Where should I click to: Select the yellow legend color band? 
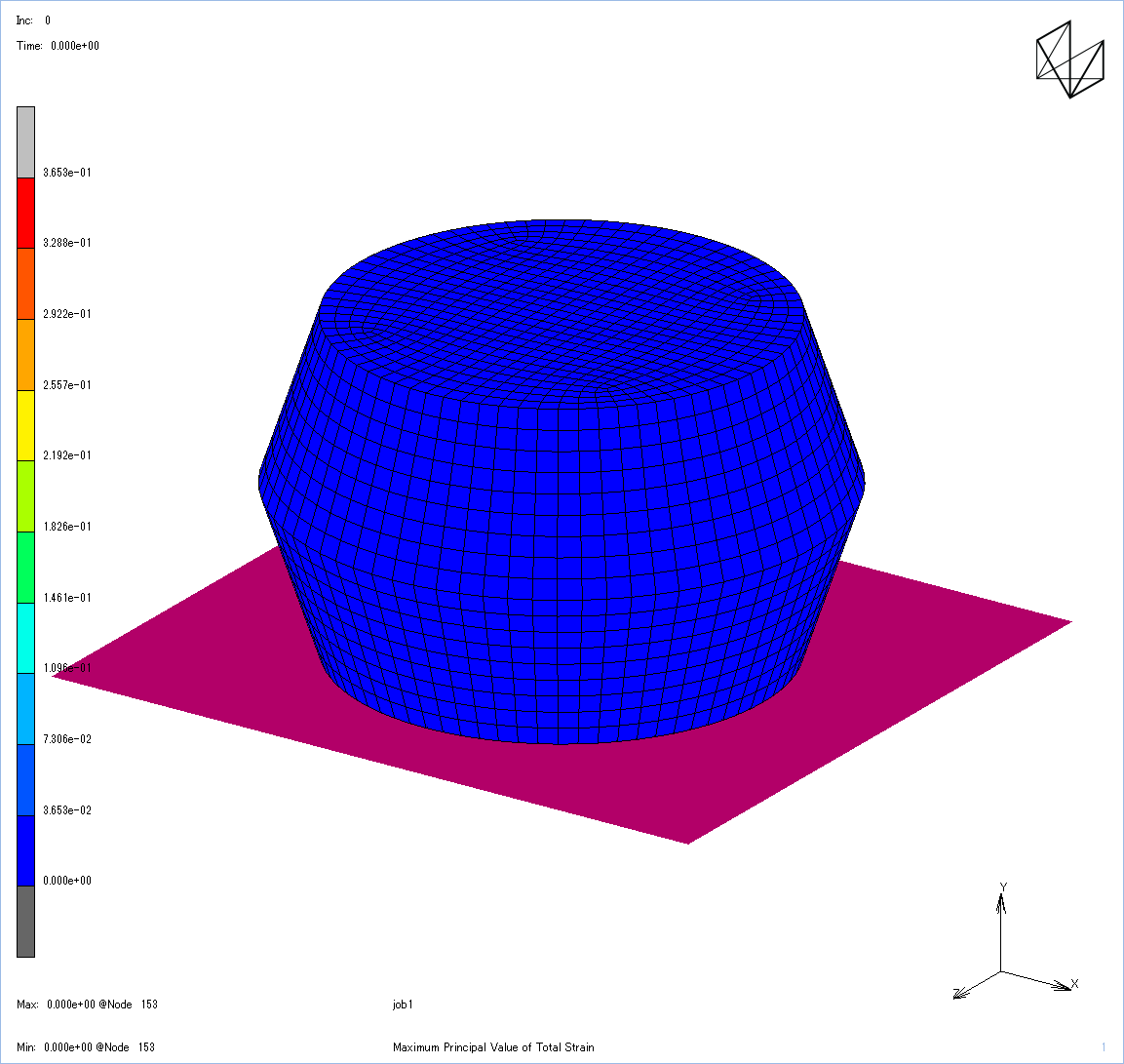point(25,425)
